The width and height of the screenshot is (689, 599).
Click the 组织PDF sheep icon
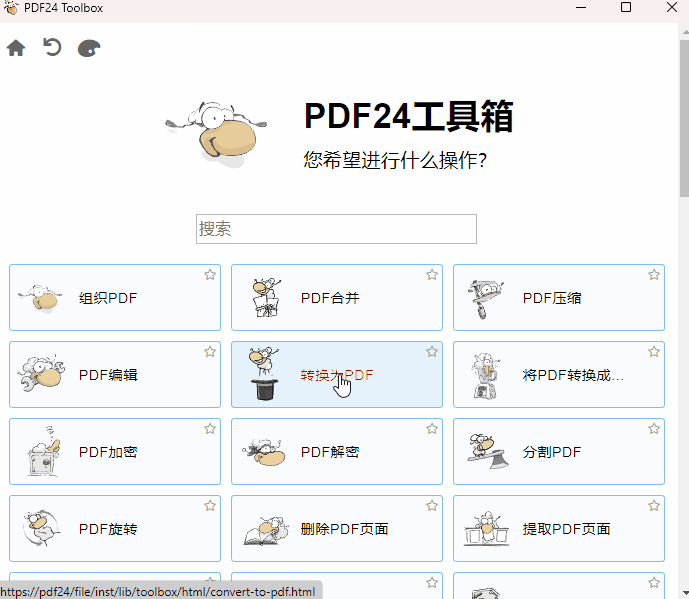pyautogui.click(x=40, y=298)
